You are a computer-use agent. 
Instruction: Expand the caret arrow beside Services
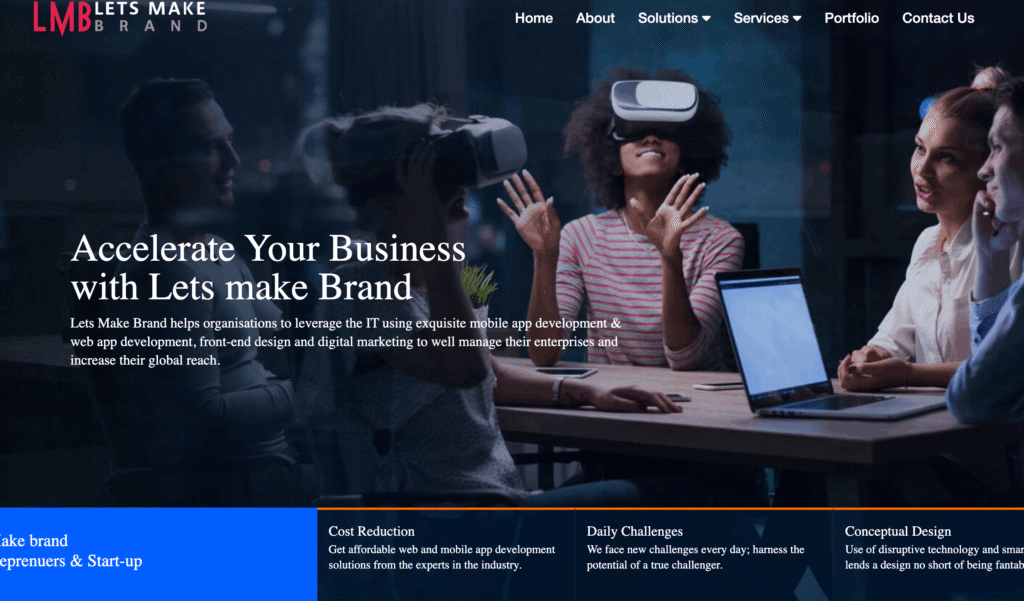797,19
